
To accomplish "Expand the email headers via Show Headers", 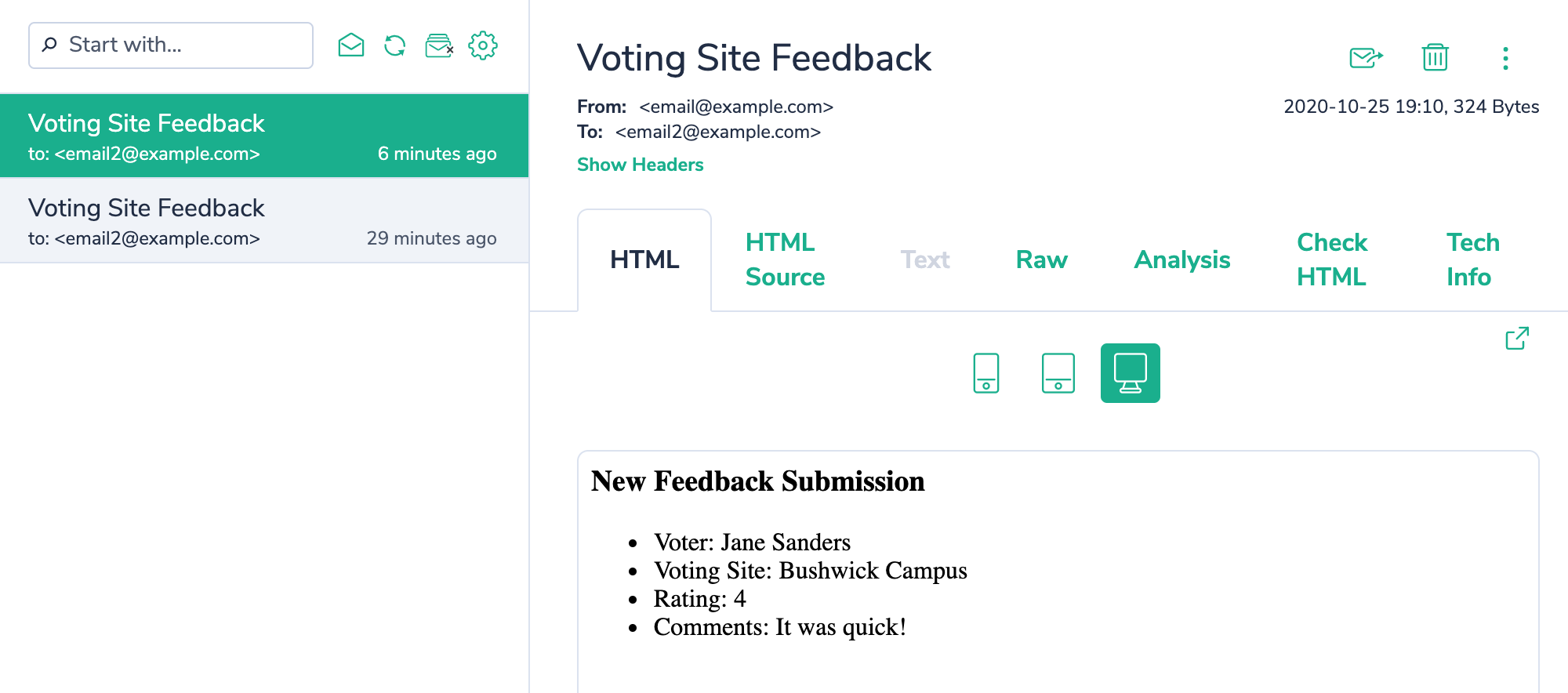I will (x=640, y=164).
